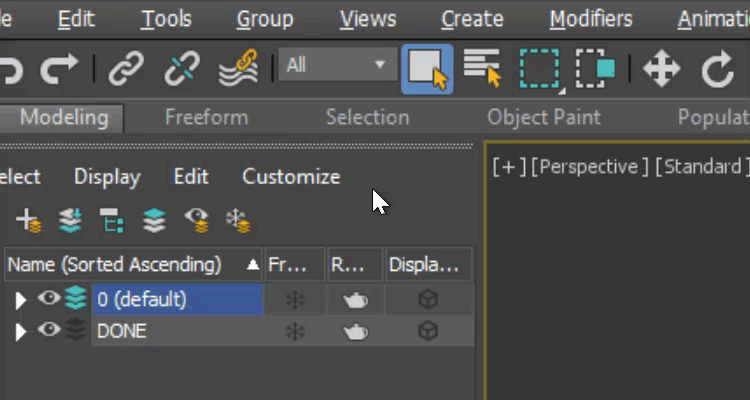This screenshot has width=750, height=400.
Task: Click the Customize menu in layer explorer
Action: pos(291,177)
